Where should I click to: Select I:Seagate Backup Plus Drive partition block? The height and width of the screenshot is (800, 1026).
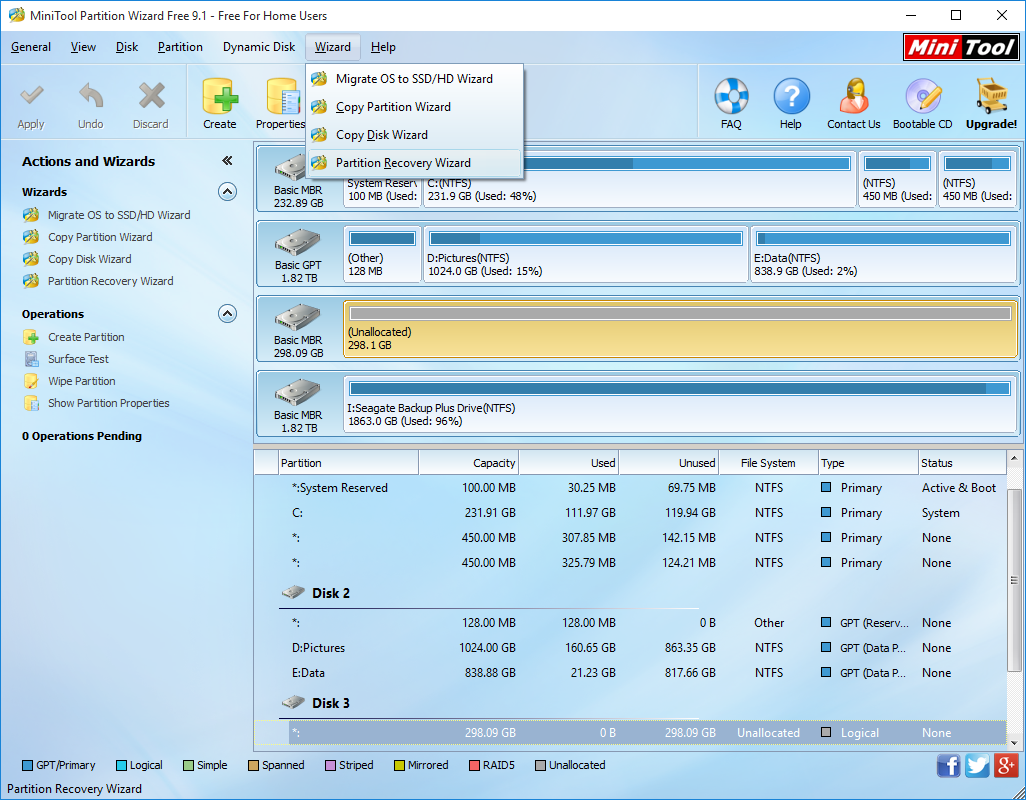click(680, 404)
